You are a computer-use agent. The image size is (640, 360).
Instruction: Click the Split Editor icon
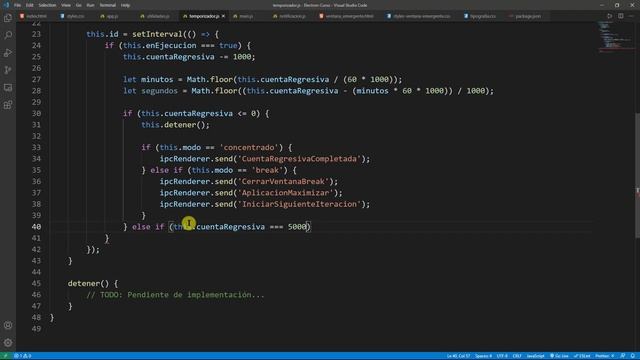click(x=620, y=16)
